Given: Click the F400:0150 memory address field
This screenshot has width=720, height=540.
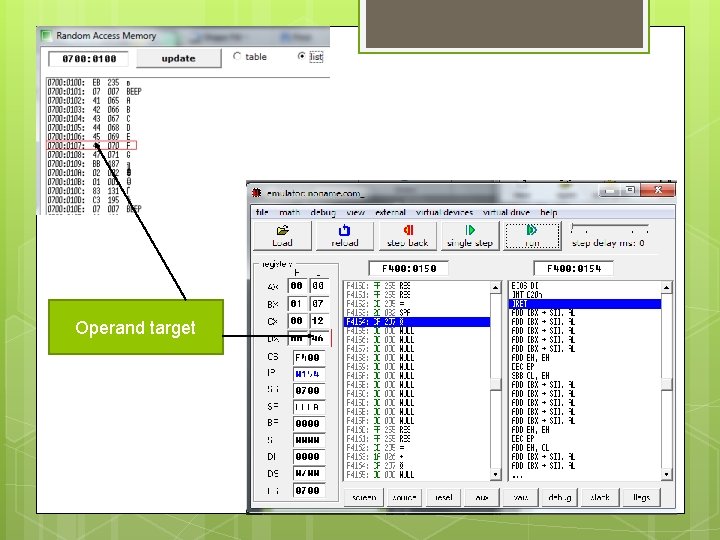Looking at the screenshot, I should (x=409, y=268).
